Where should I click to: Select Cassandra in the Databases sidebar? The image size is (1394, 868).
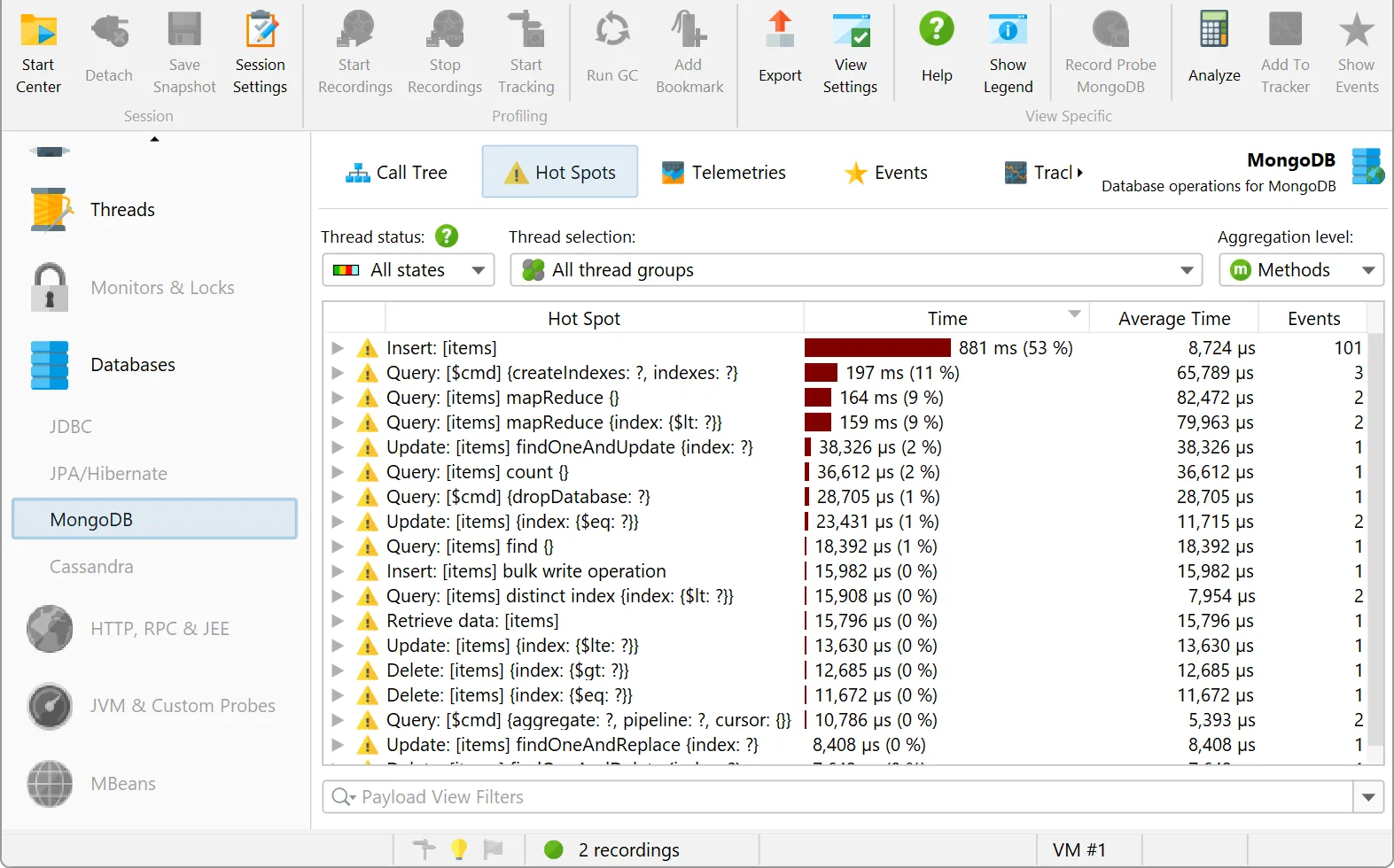click(91, 567)
